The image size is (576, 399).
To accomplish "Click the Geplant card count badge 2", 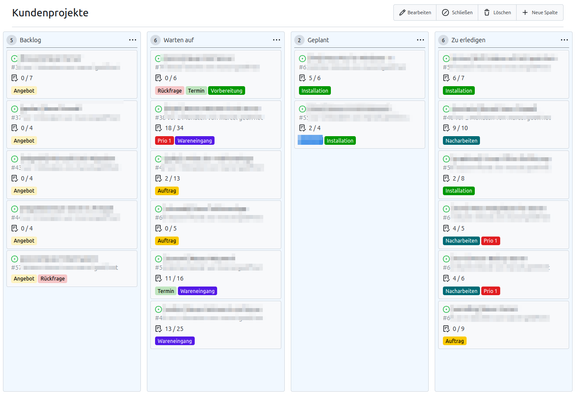I will (x=299, y=40).
